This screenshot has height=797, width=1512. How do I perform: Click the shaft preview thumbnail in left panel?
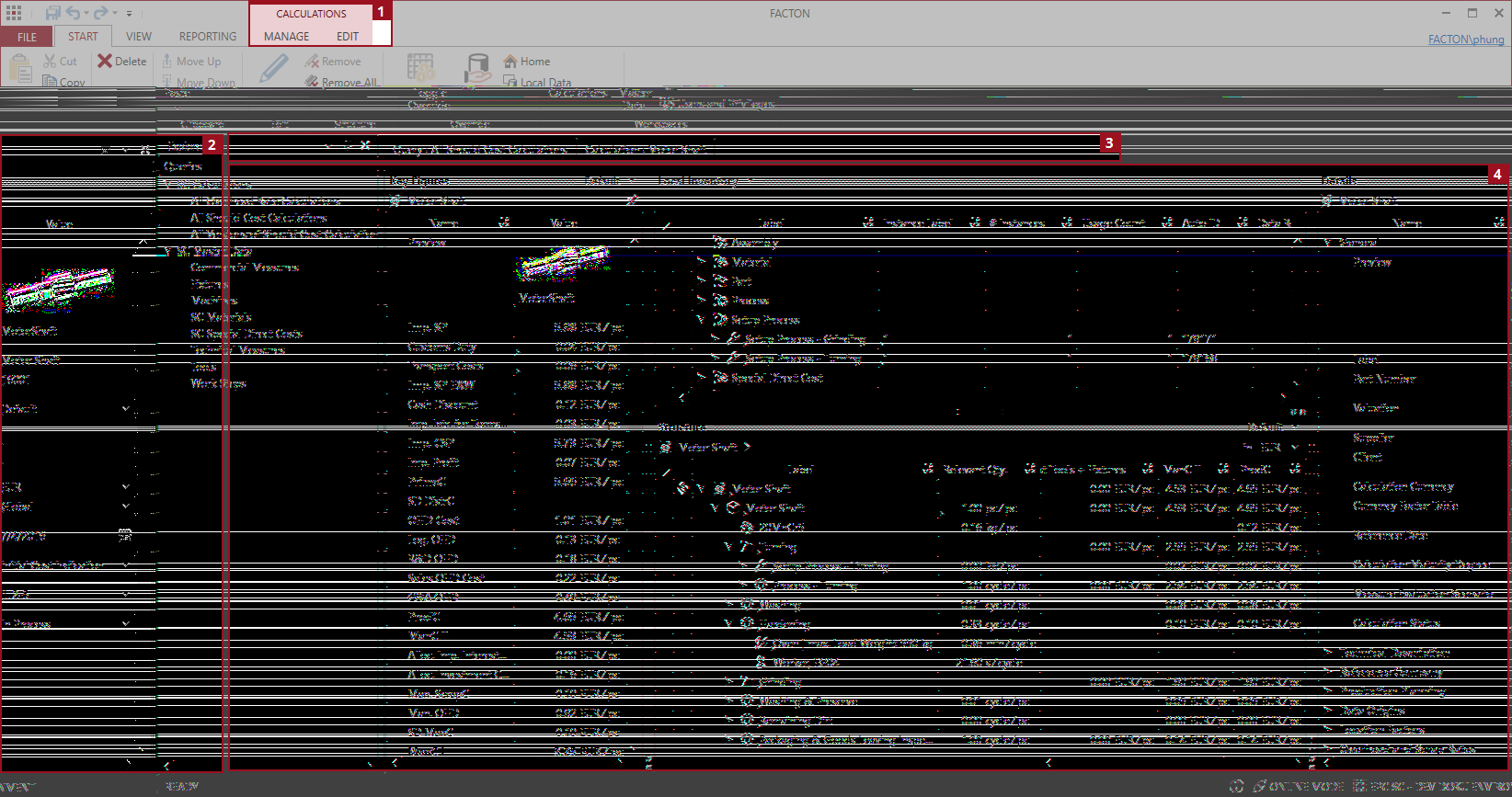[59, 290]
